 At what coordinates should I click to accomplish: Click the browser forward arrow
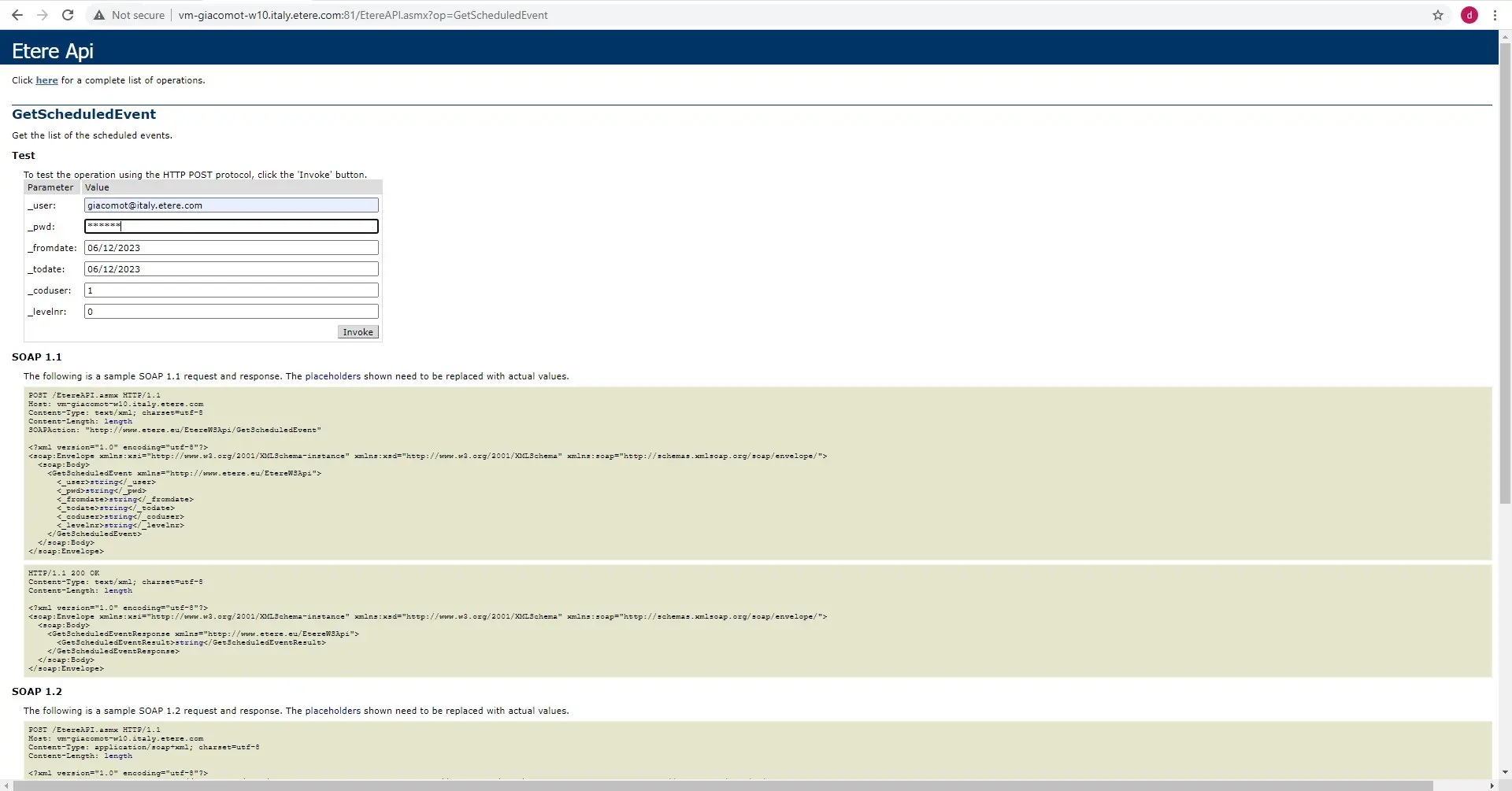[43, 15]
